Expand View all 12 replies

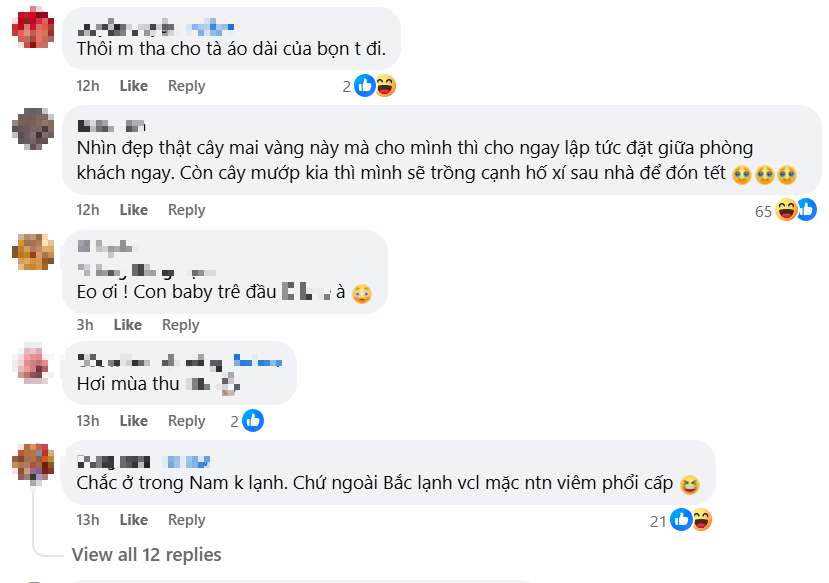click(x=146, y=554)
